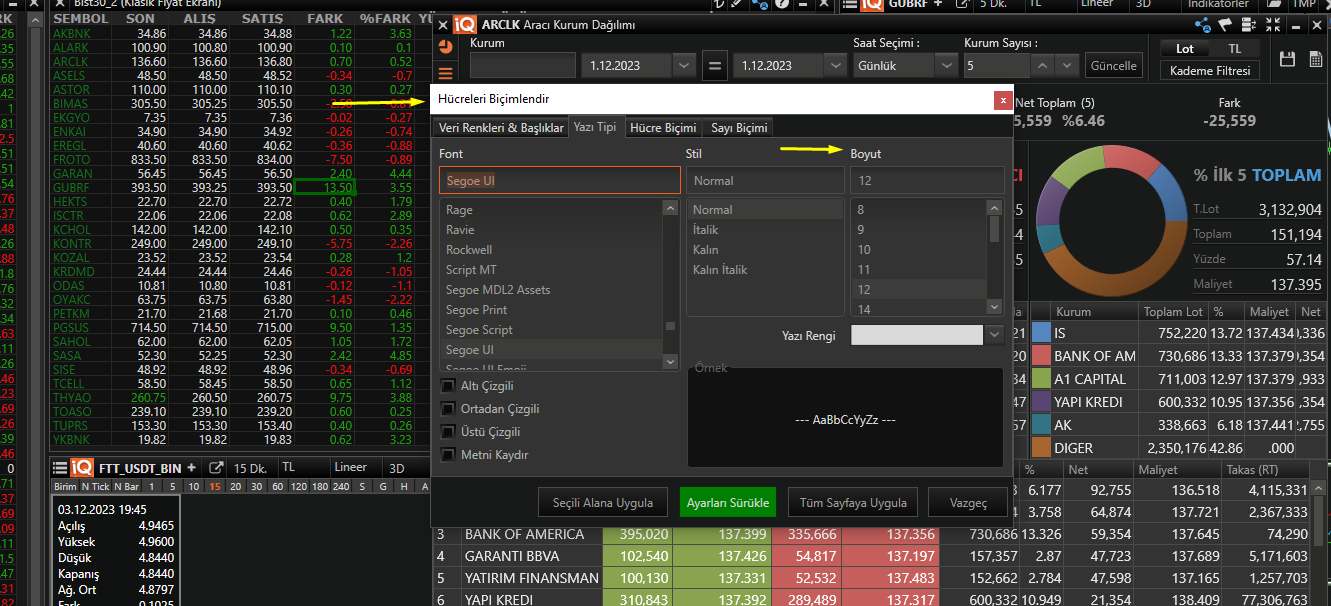This screenshot has height=606, width=1331.
Task: Click the flag icon in ARCLK toolbar
Action: coord(1223,25)
